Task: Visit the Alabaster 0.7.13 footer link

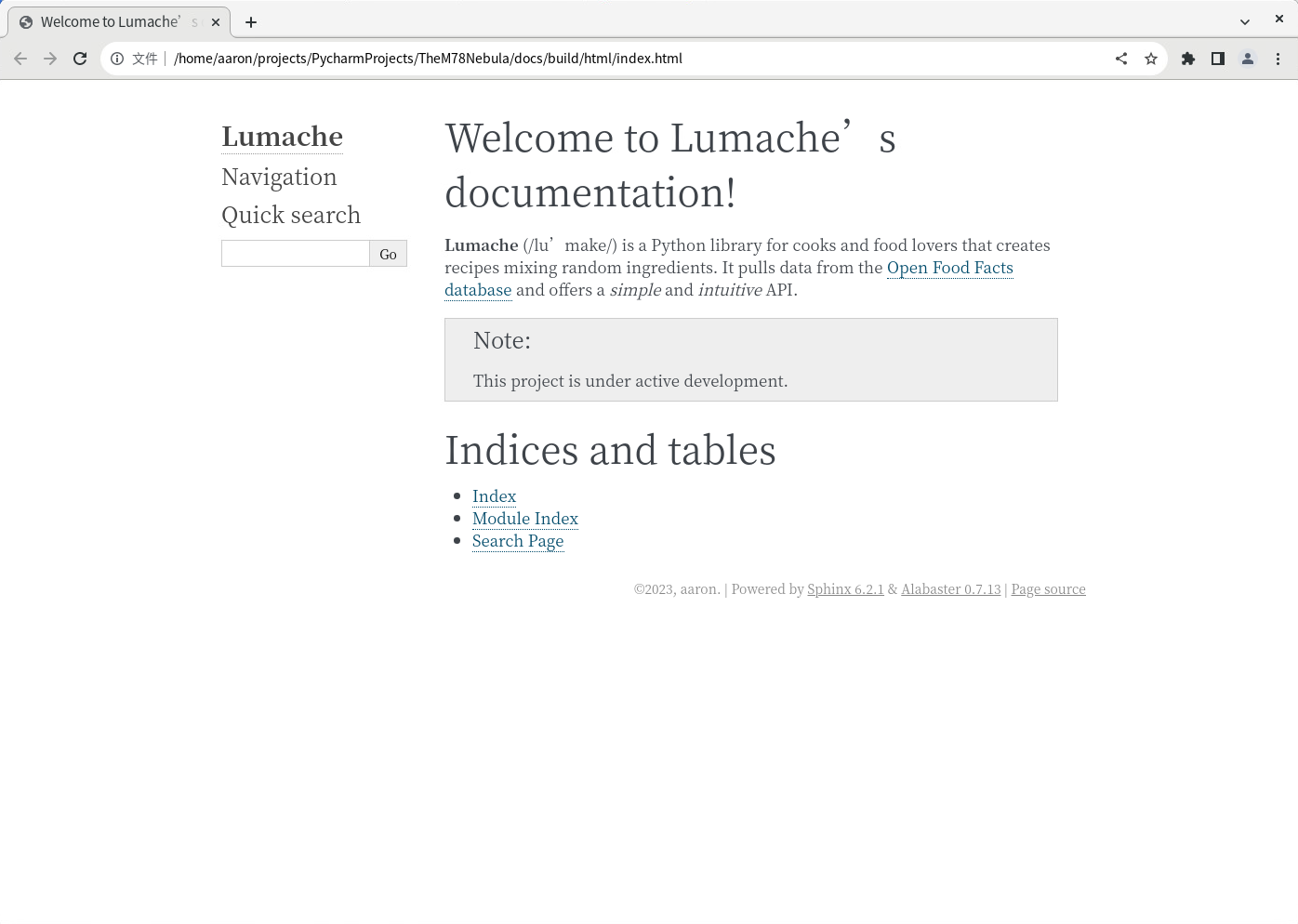Action: [951, 589]
